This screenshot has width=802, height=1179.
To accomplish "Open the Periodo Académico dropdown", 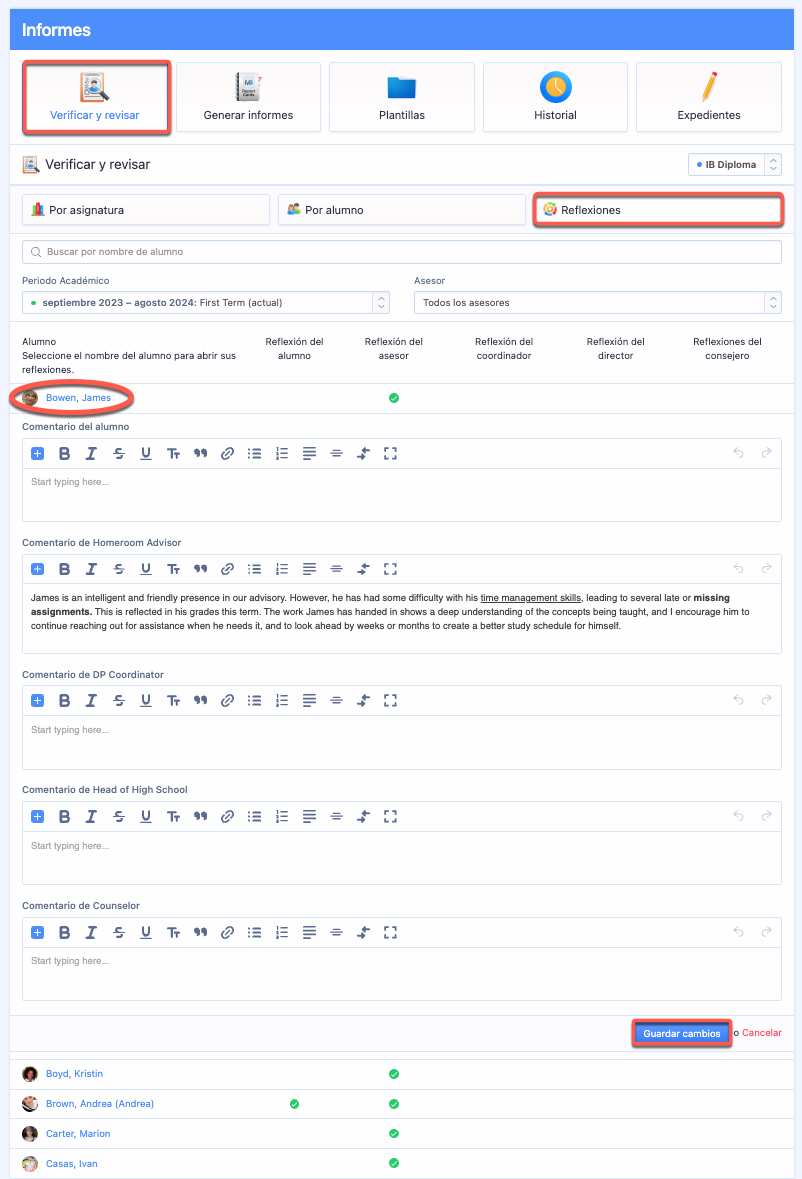I will point(205,302).
